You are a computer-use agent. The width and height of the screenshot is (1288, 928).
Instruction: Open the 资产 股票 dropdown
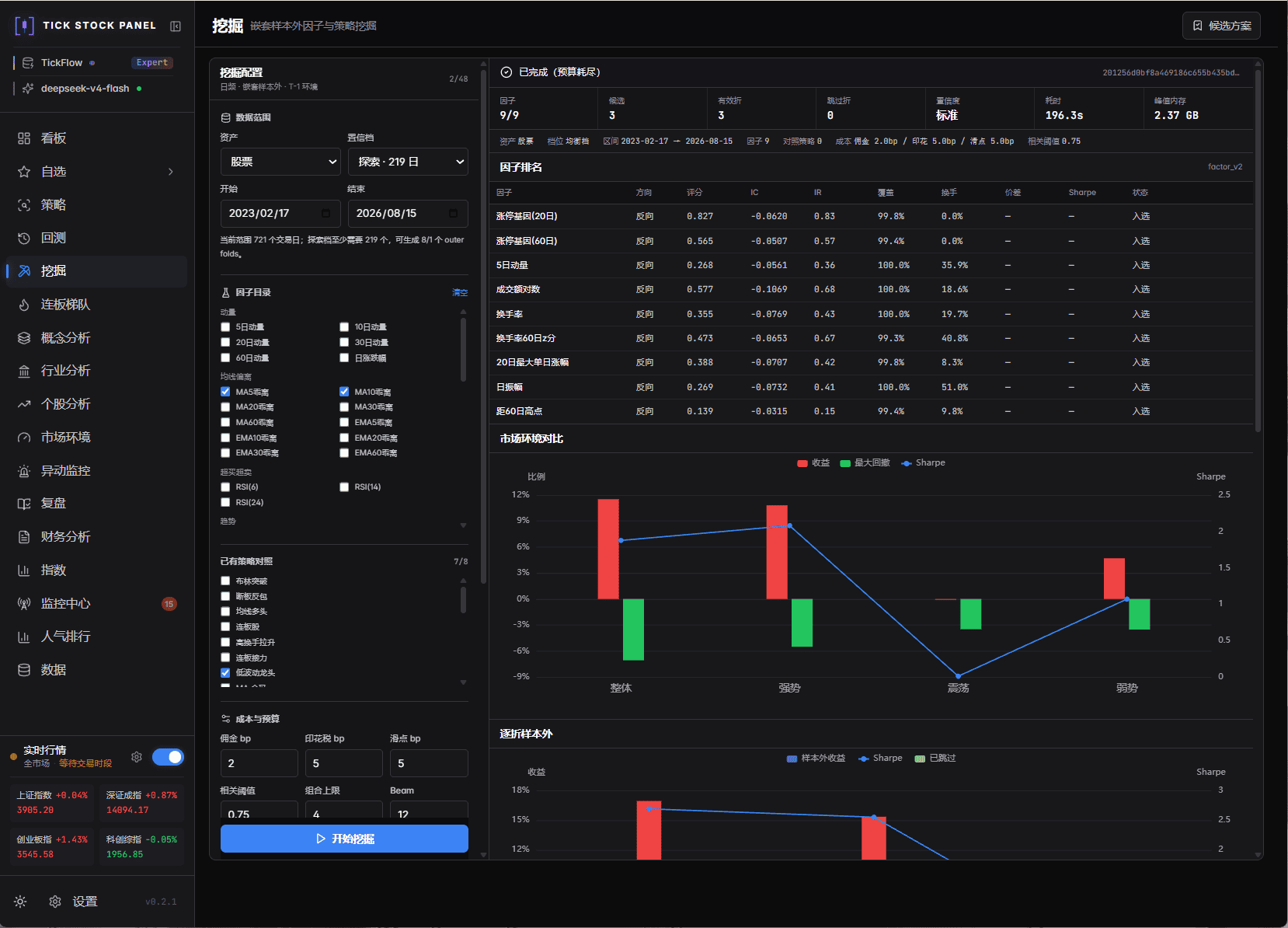[x=280, y=162]
